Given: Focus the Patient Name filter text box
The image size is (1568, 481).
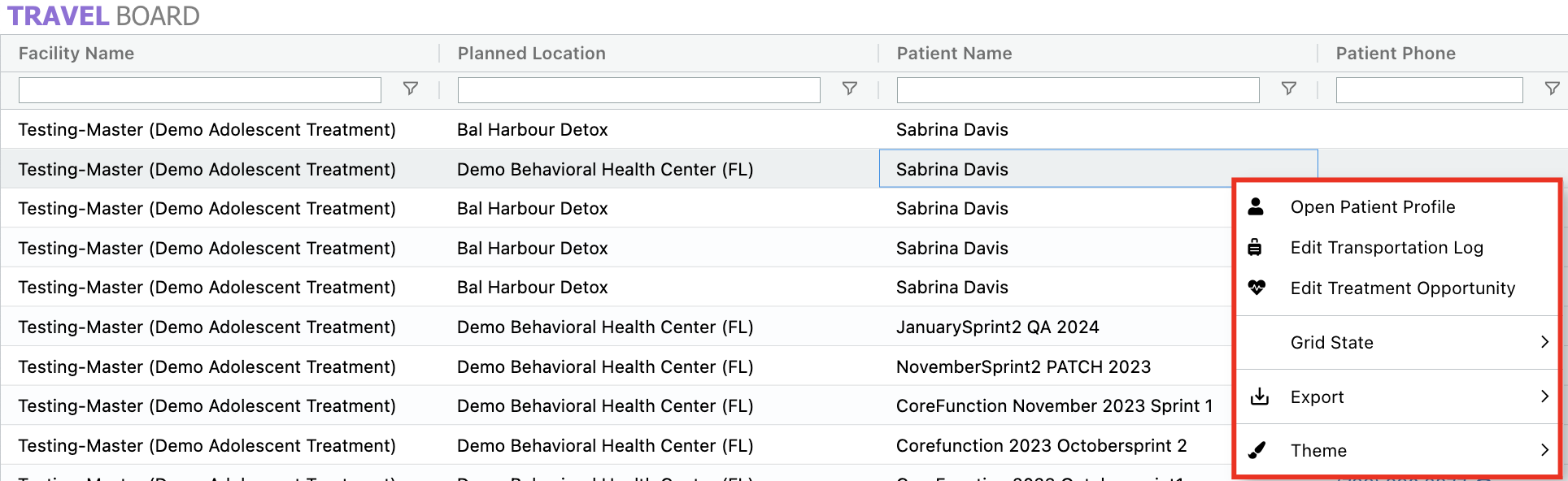Looking at the screenshot, I should point(1078,90).
